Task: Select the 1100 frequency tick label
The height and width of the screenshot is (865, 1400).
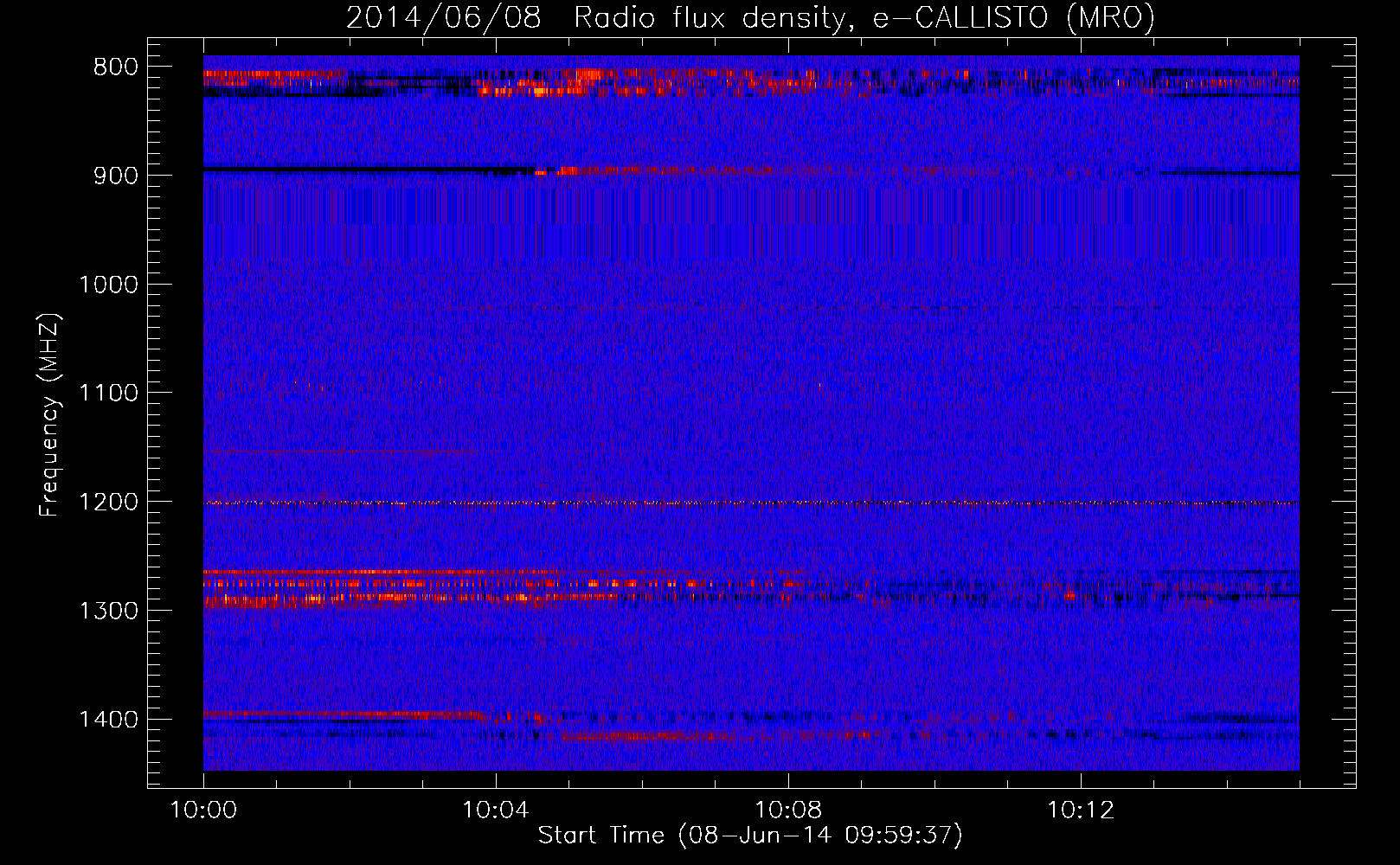Action: [108, 394]
